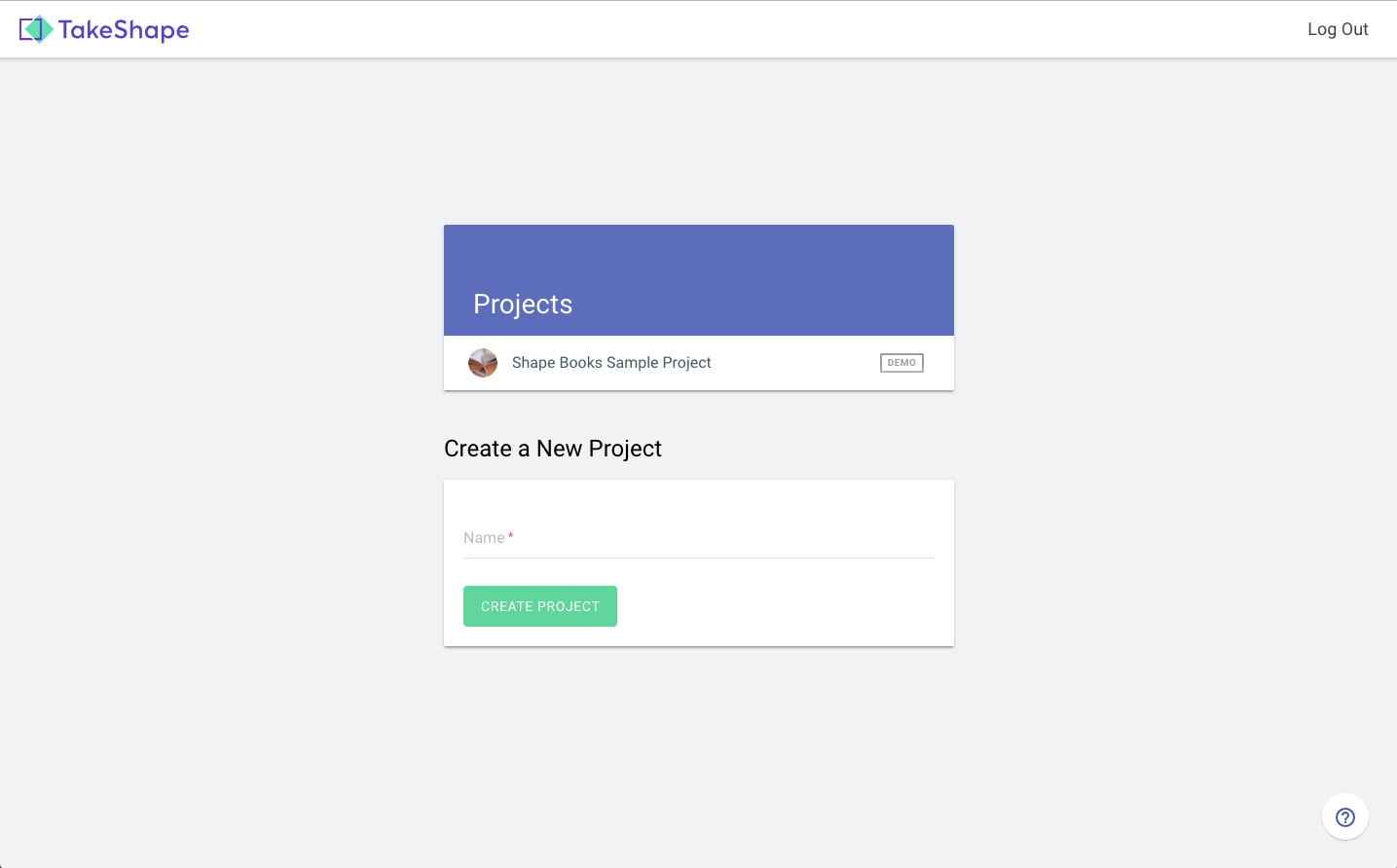Open the Shape Books Sample Project

(611, 363)
